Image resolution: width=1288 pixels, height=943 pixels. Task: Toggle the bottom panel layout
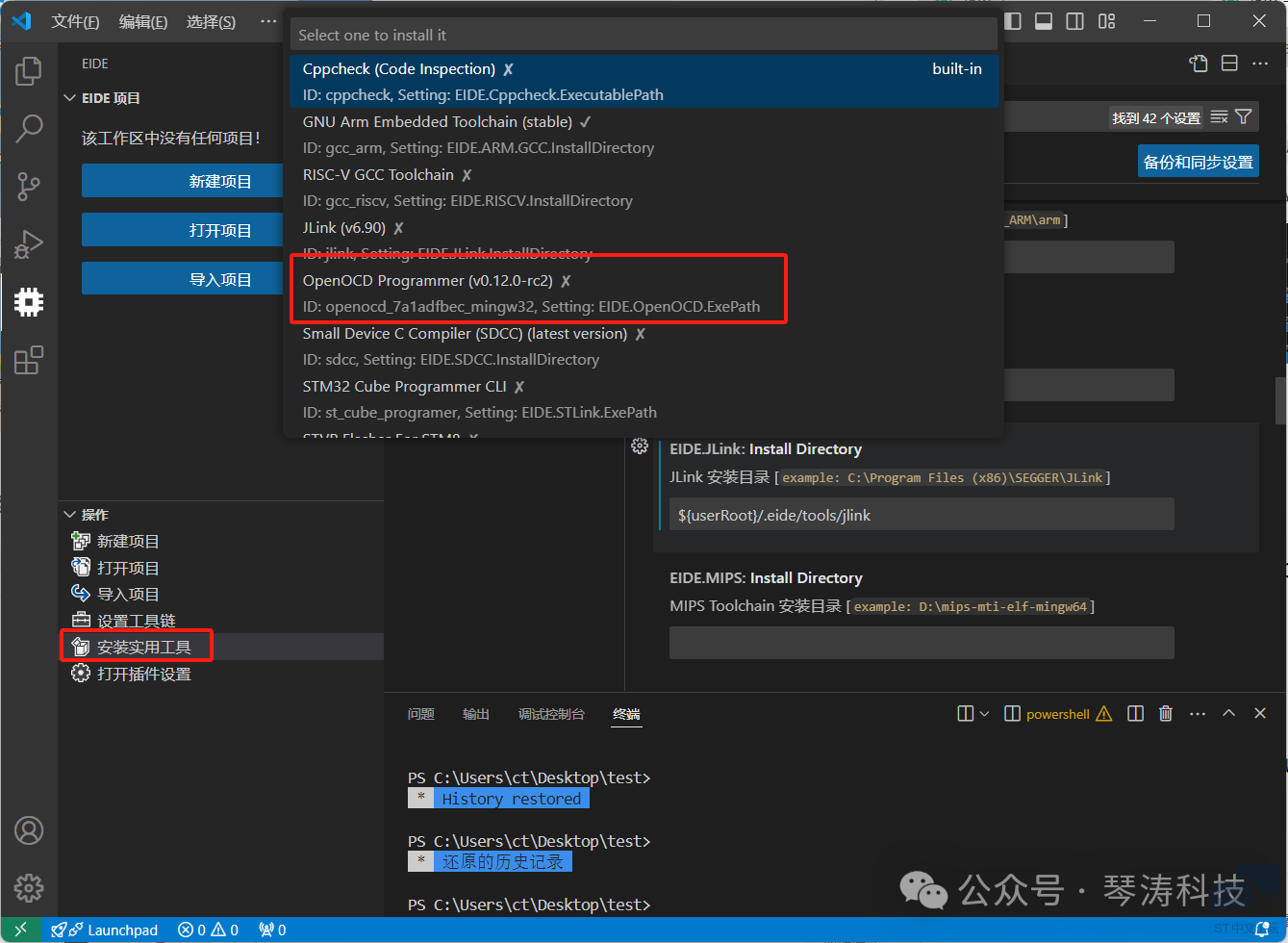pos(1044,21)
